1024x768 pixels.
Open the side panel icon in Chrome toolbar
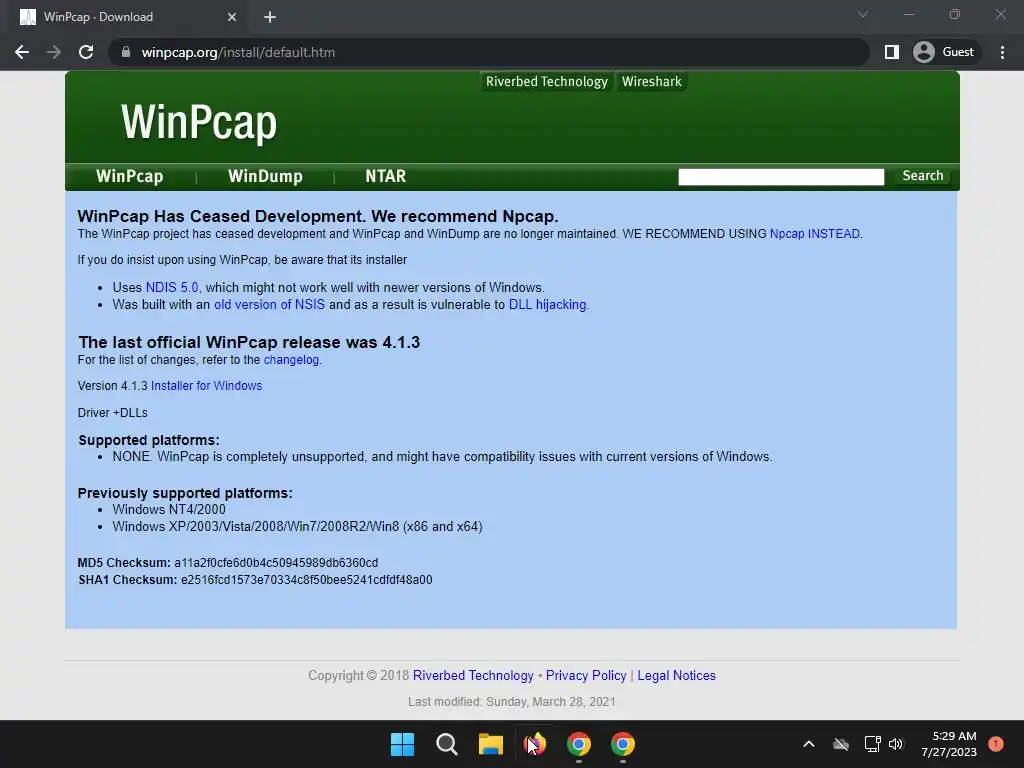891,52
